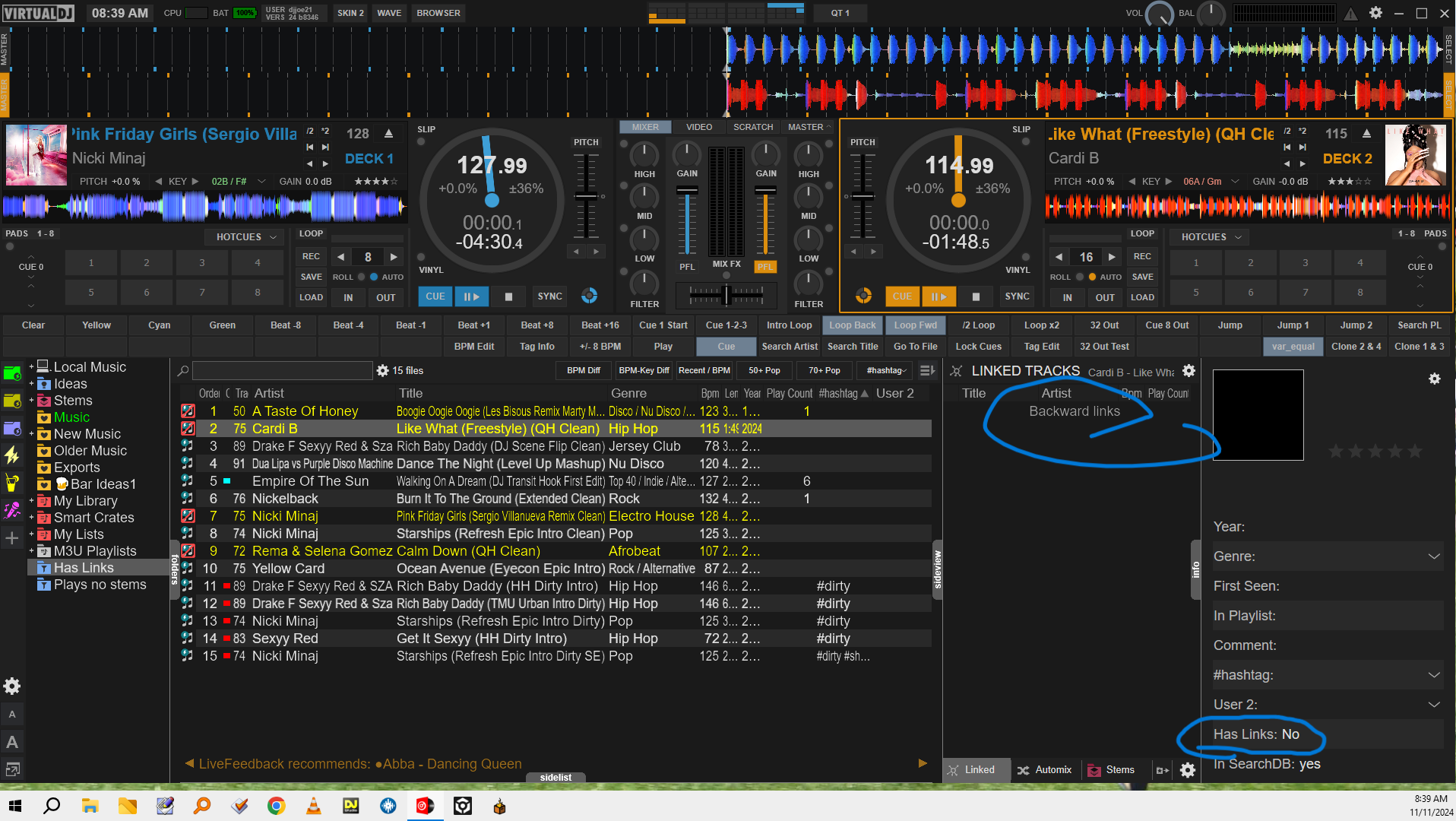The height and width of the screenshot is (821, 1456).
Task: Switch deck 1 loop ROLL/AUTO toggle
Action: tap(368, 277)
